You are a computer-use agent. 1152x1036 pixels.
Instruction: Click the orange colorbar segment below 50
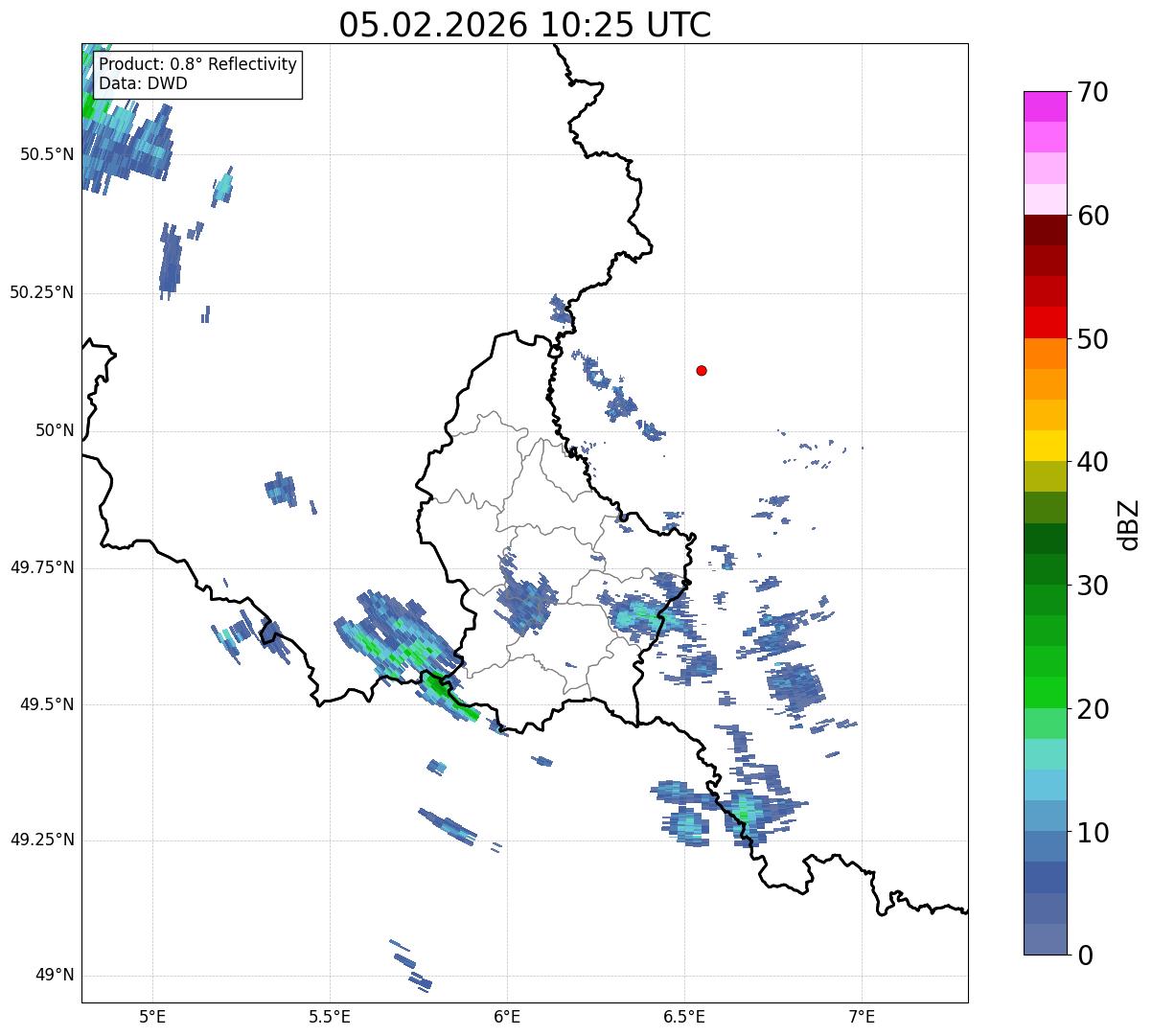[x=1046, y=354]
